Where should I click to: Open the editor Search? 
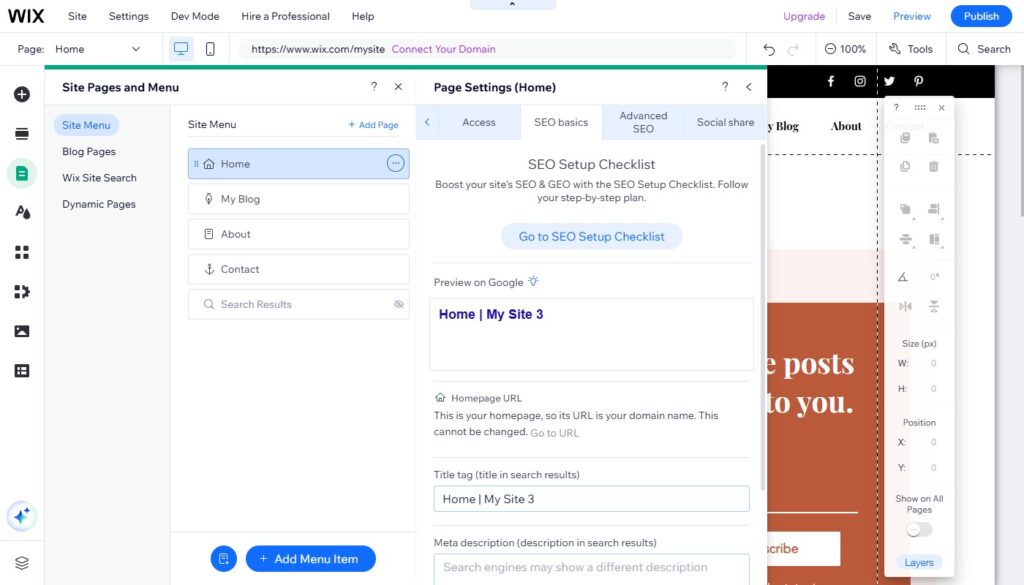984,49
